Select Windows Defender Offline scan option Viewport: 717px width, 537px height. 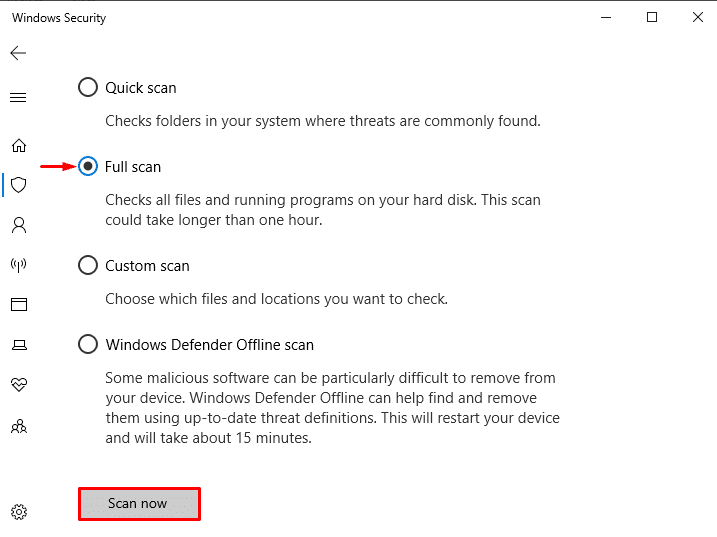[x=88, y=345]
